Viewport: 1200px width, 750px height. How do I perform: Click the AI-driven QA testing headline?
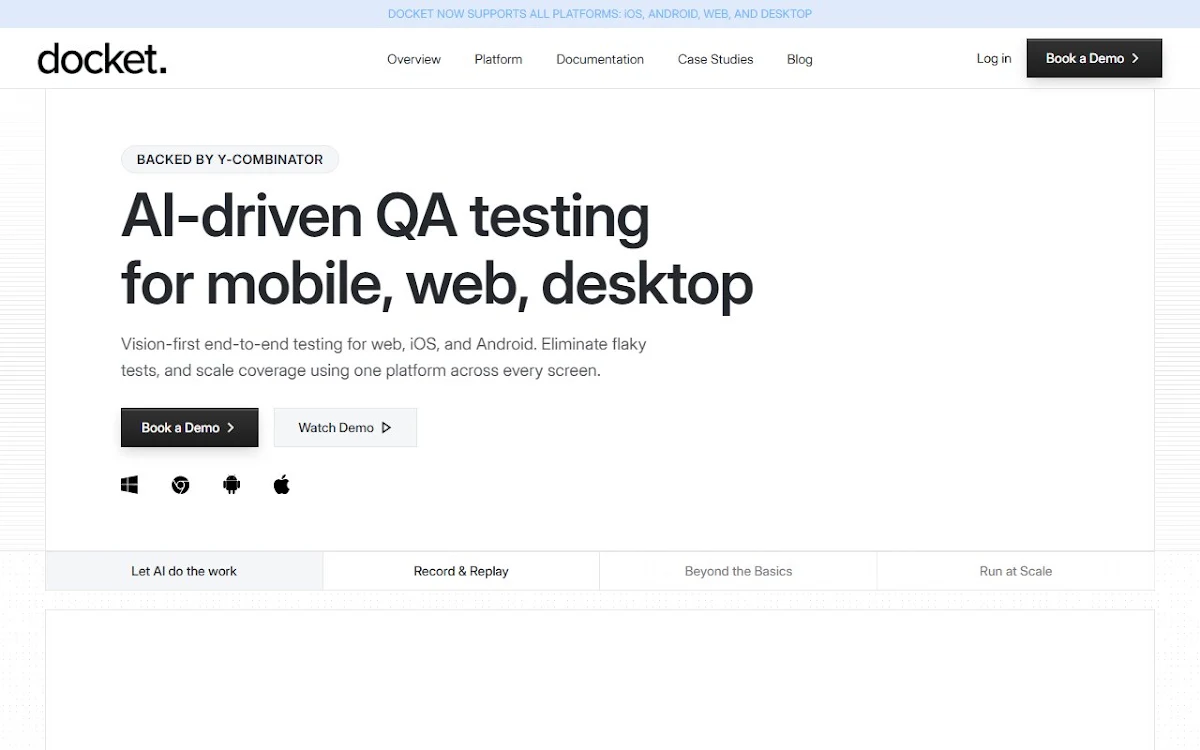[437, 250]
